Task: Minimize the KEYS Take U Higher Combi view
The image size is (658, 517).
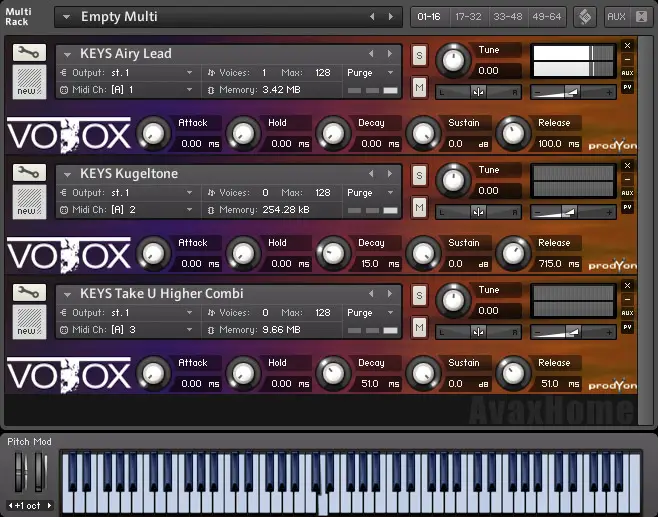Action: (x=627, y=299)
